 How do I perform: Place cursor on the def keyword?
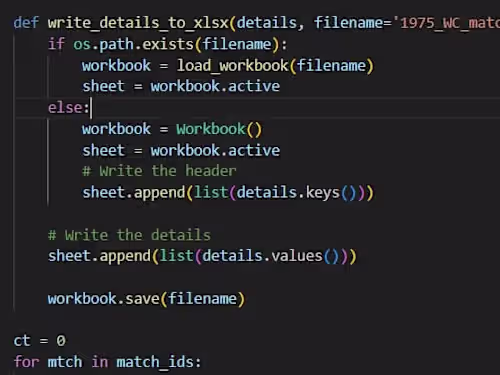click(x=26, y=23)
